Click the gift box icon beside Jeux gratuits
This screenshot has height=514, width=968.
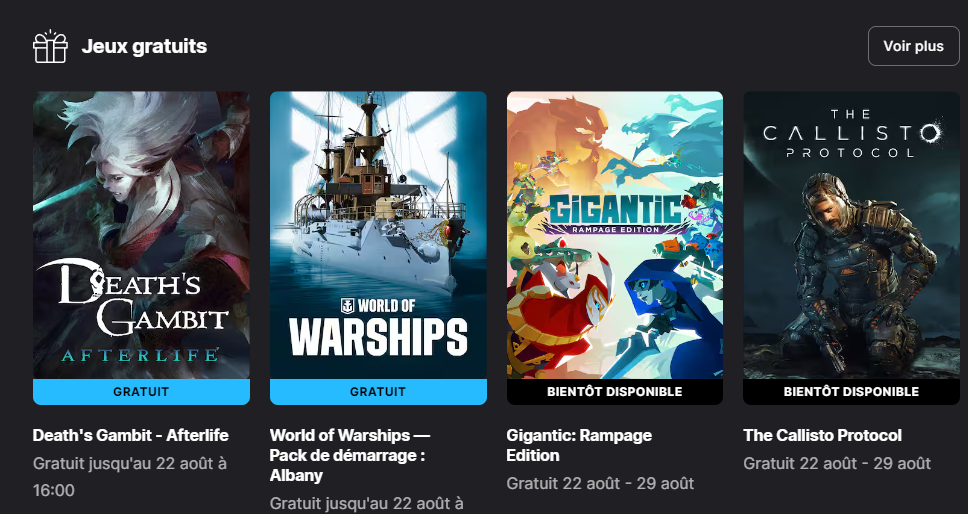50,46
